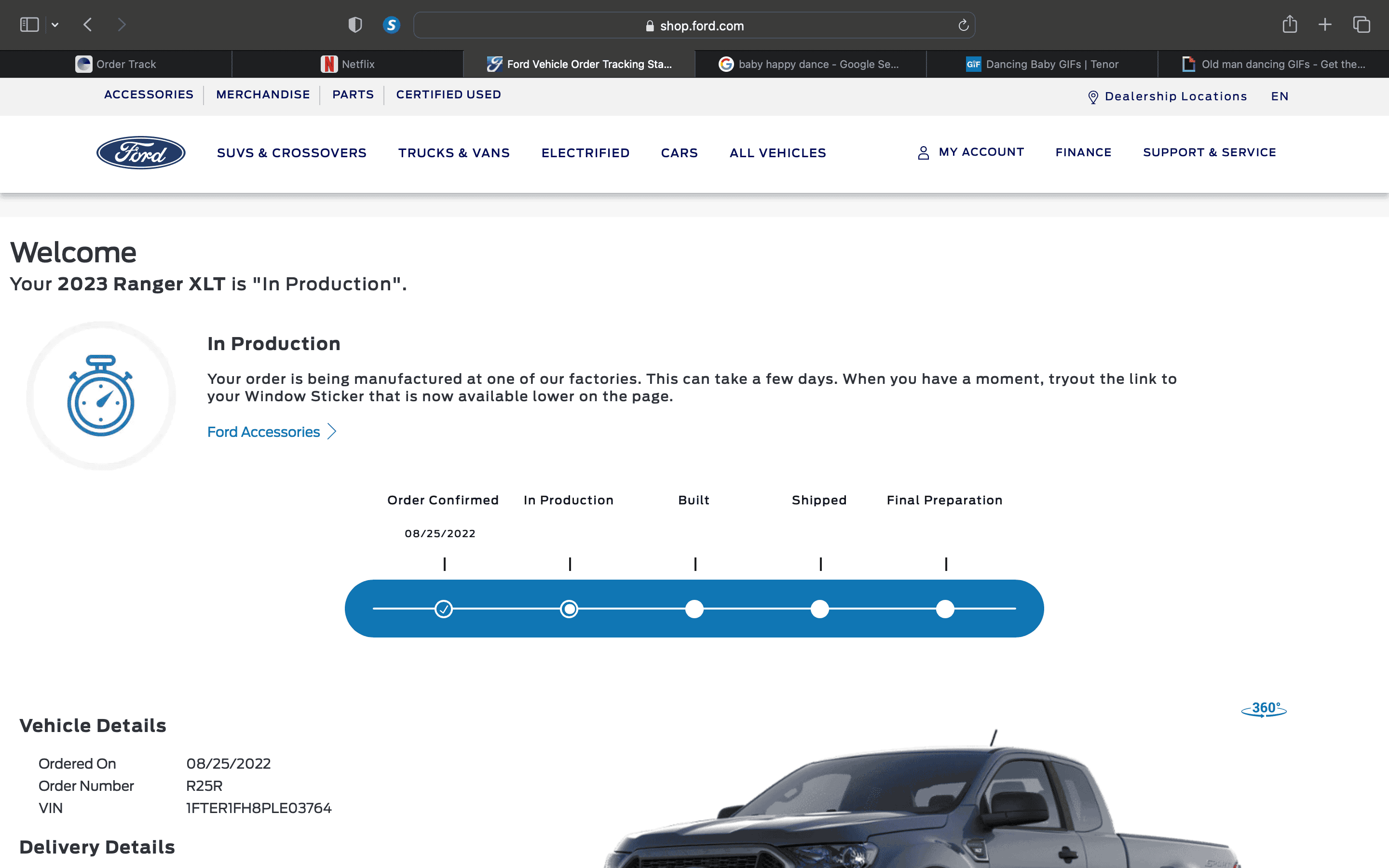Click the In Production timeline step label

tap(569, 501)
